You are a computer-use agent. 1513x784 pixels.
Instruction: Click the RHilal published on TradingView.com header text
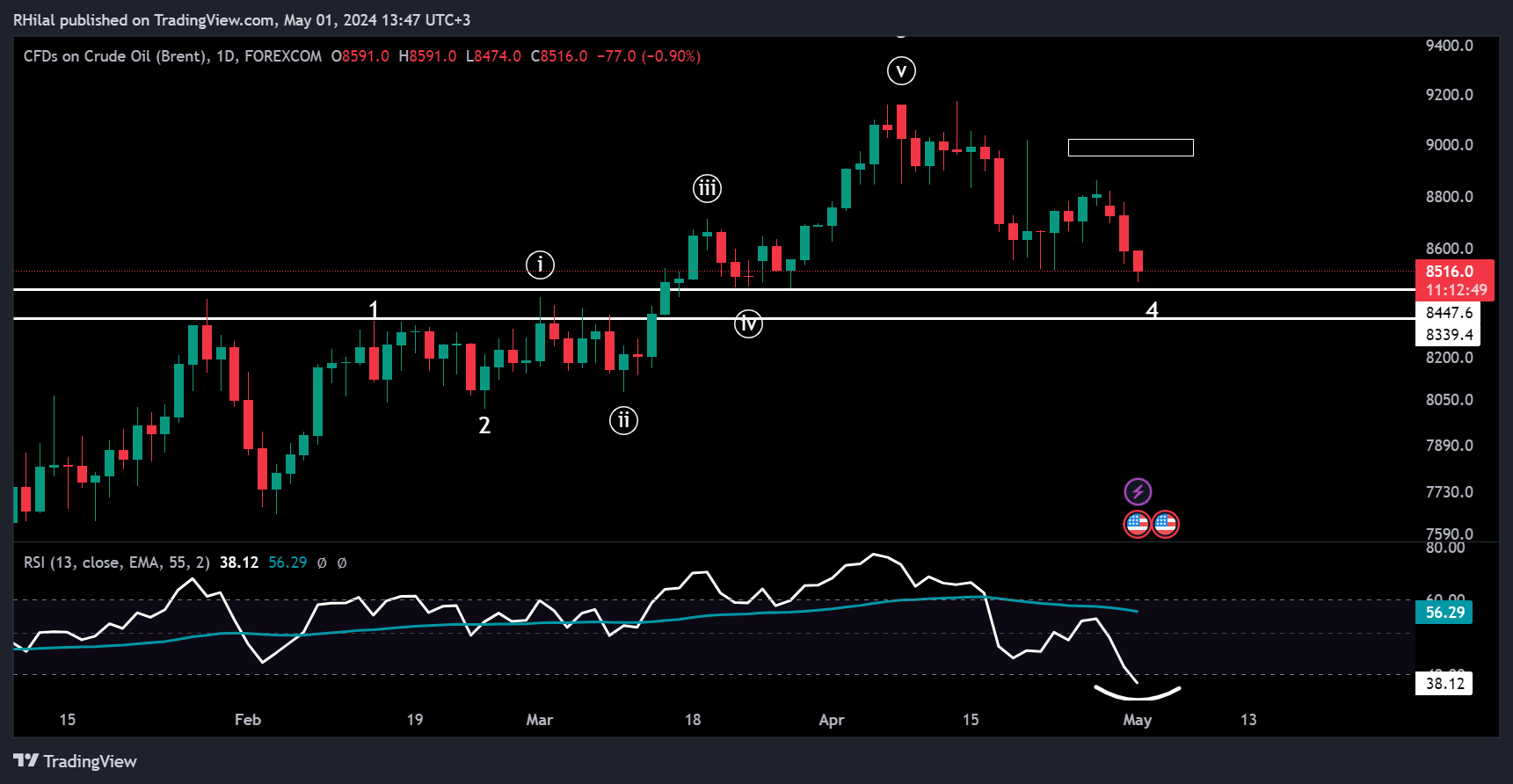point(242,19)
